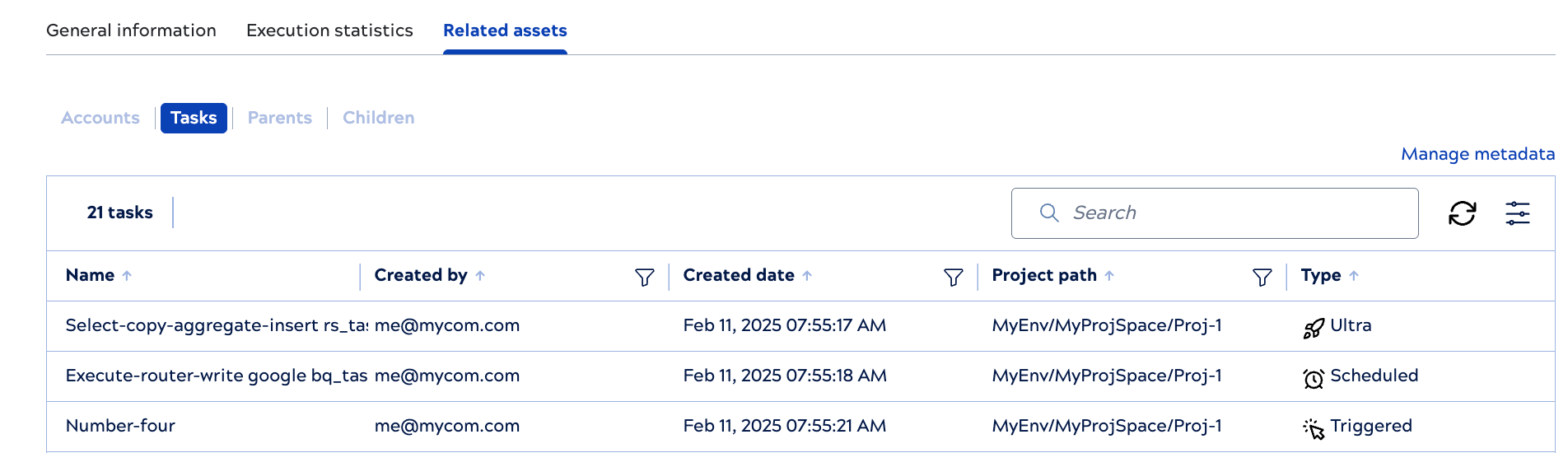
Task: Click date Feb 11, 2025 07:55:17 AM
Action: pos(785,325)
